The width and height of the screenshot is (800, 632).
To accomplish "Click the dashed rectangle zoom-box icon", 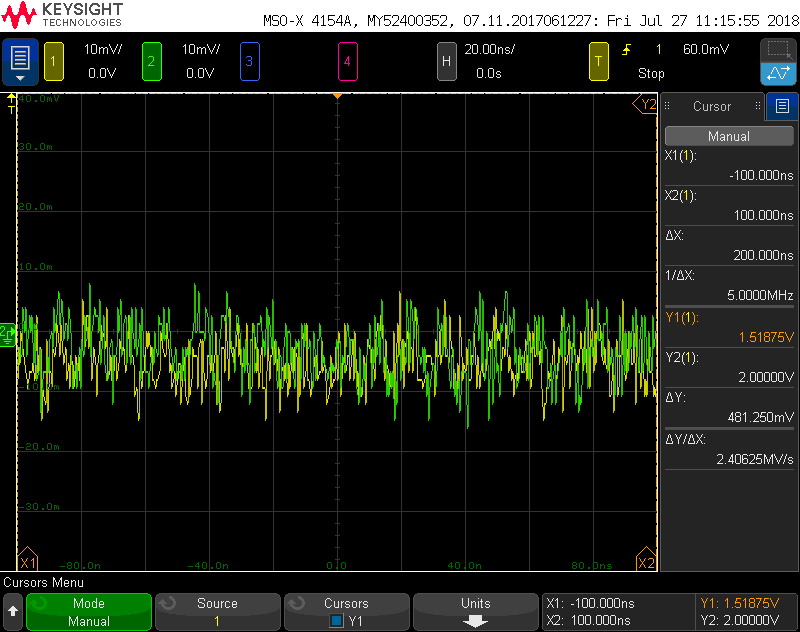I will coord(778,50).
